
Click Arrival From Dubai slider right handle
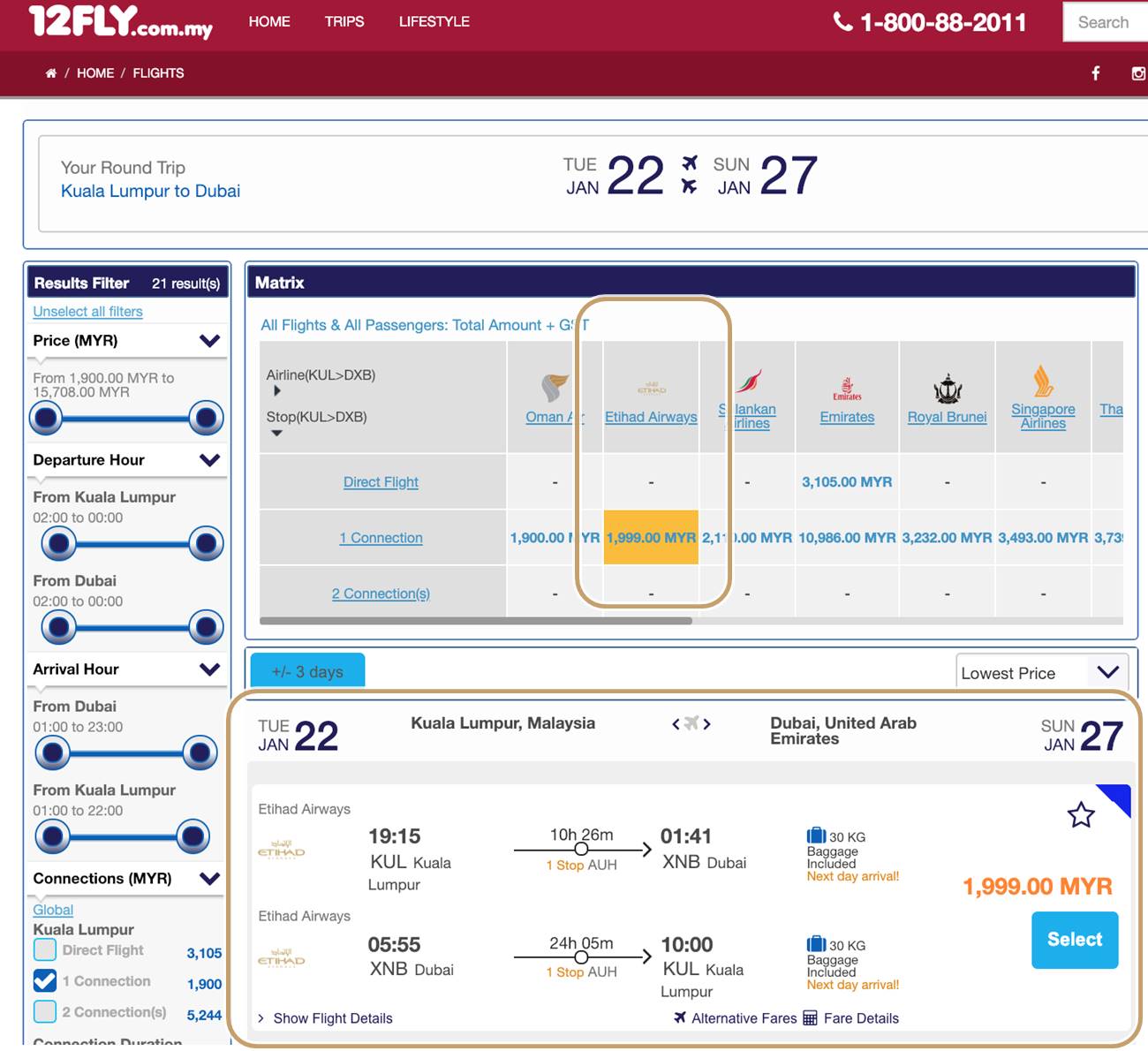point(200,752)
